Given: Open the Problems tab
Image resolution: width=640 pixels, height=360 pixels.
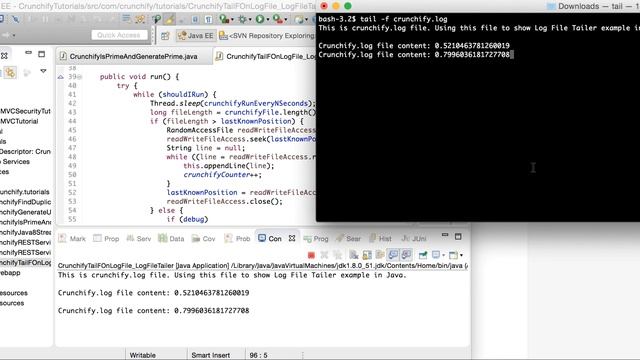Looking at the screenshot, I should (x=237, y=238).
